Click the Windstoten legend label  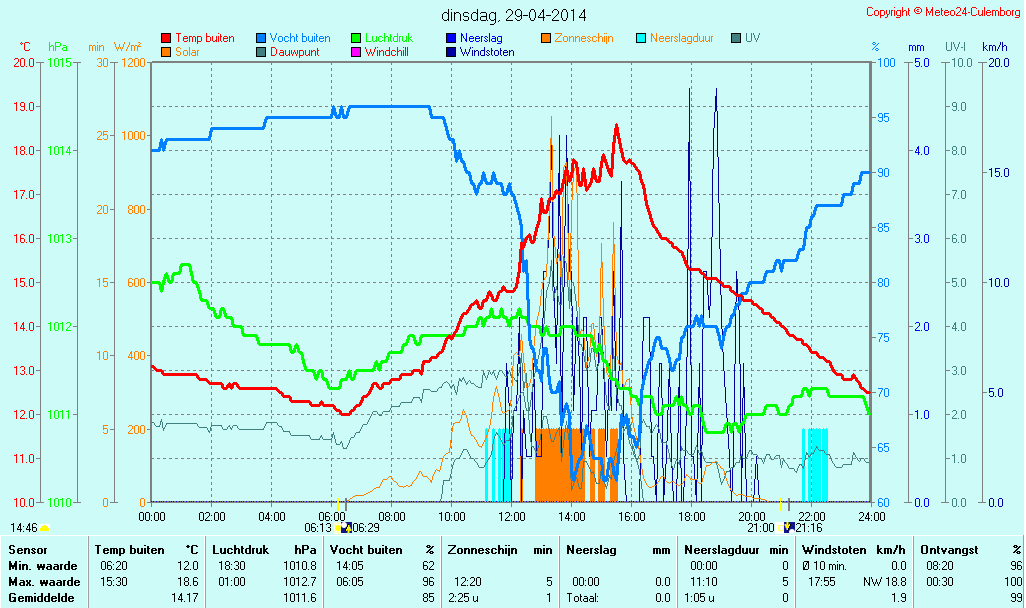[486, 52]
